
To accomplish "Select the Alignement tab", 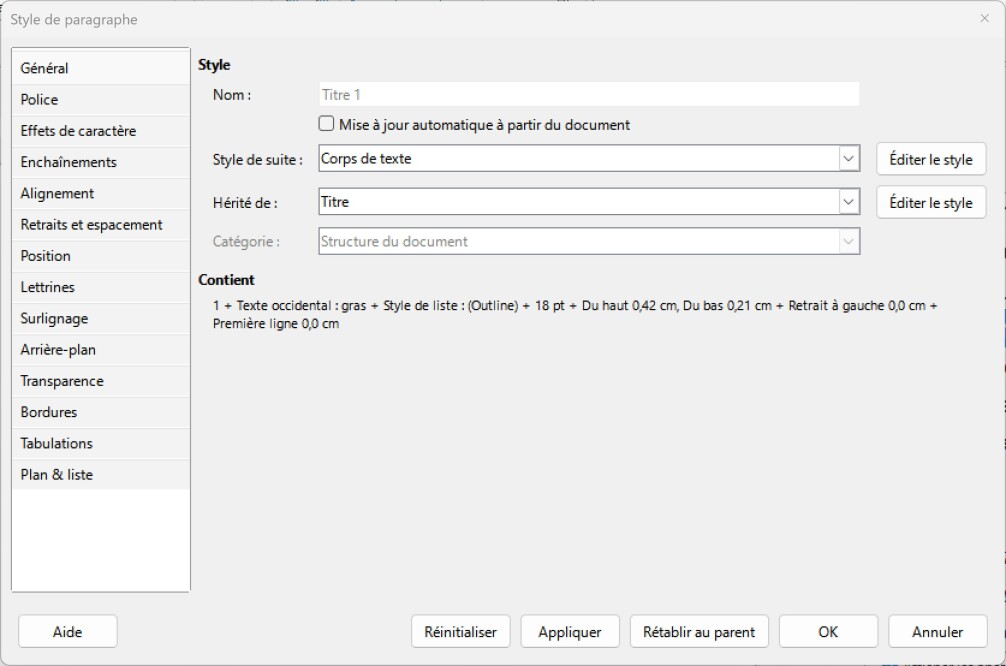I will pos(57,193).
